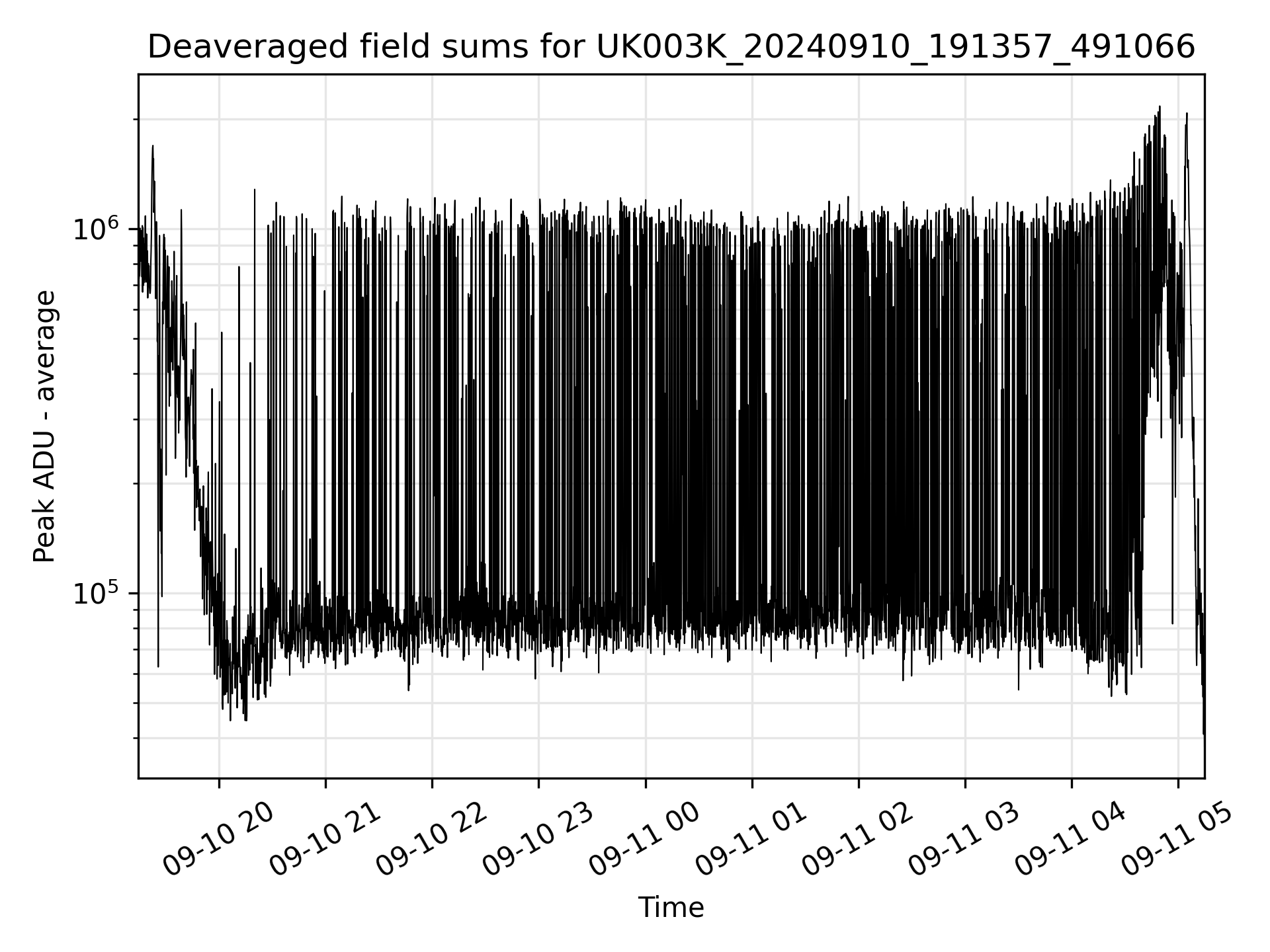The image size is (1270, 952).
Task: Click the x-axis label 'Time'
Action: 671,908
